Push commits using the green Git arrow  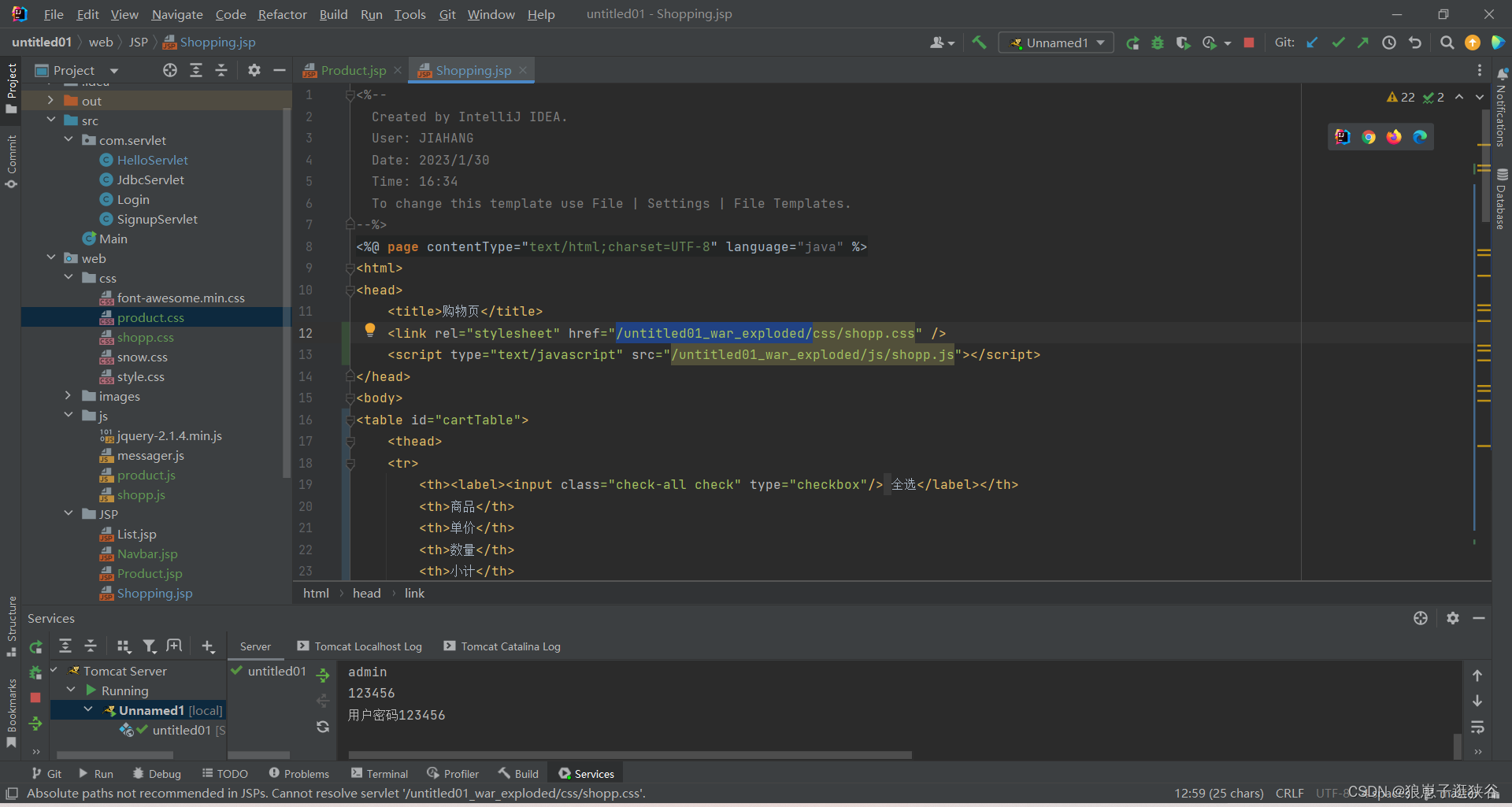click(x=1363, y=43)
